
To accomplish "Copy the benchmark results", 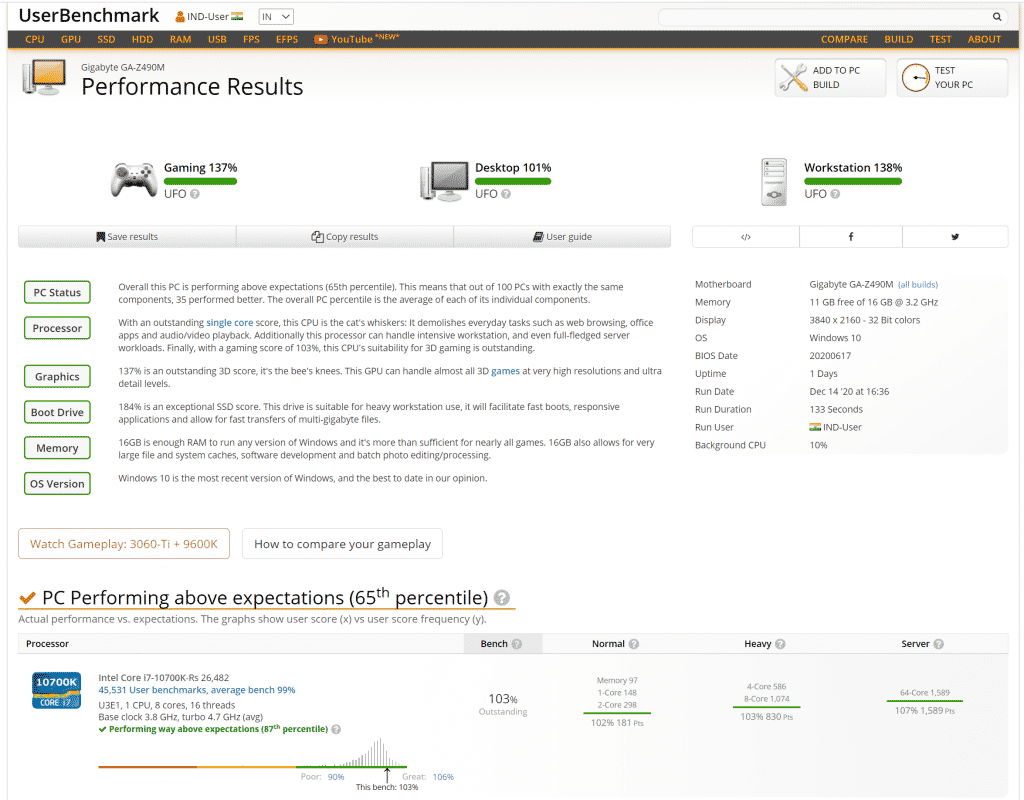I will [345, 237].
